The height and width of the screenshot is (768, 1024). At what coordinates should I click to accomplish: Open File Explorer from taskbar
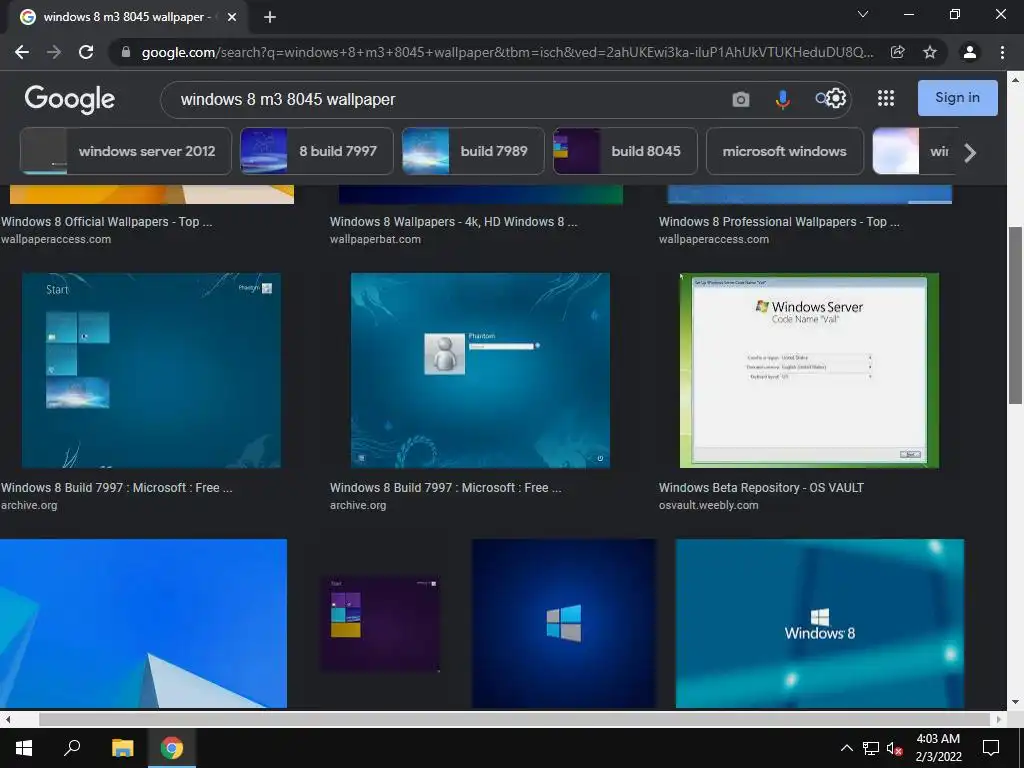pyautogui.click(x=122, y=748)
